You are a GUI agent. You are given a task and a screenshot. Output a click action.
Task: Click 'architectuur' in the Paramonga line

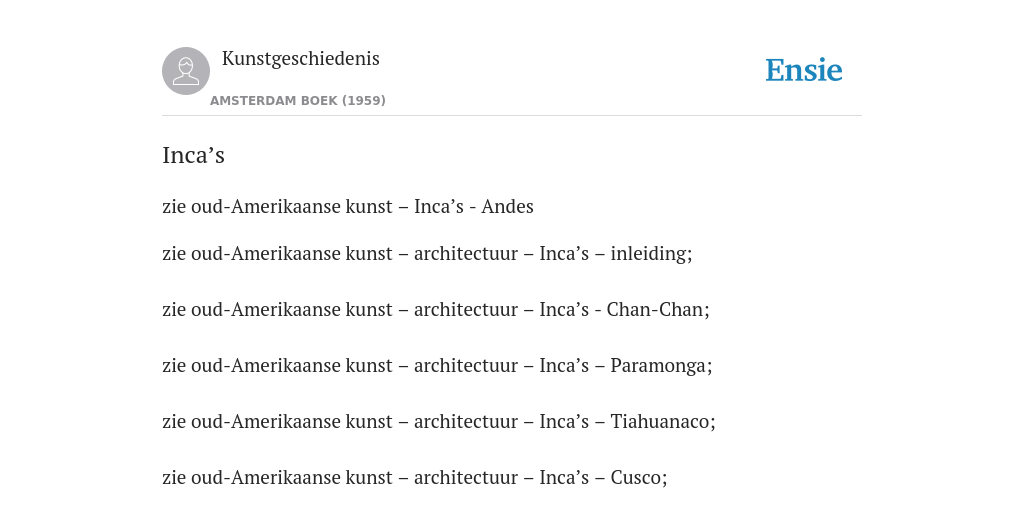[466, 366]
